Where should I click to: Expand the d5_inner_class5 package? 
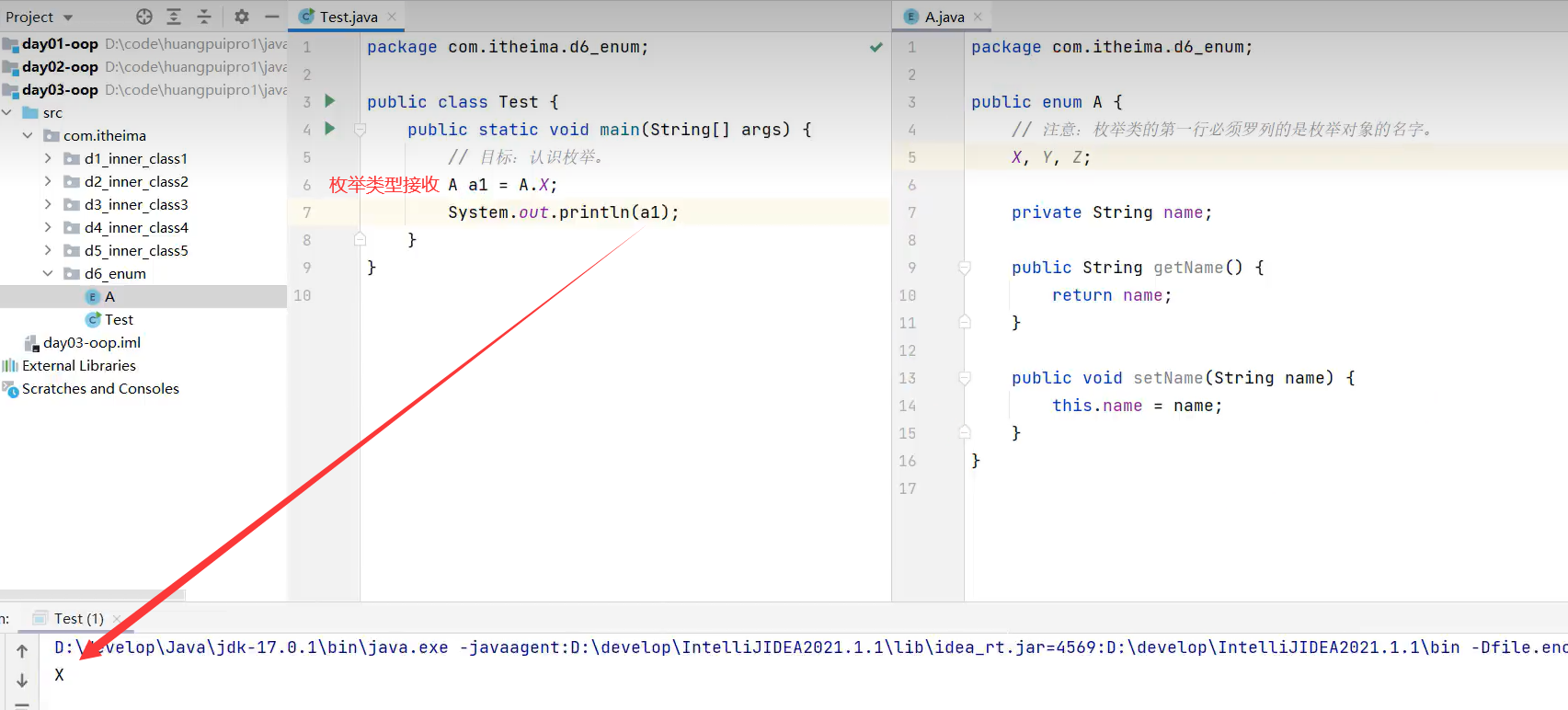48,250
